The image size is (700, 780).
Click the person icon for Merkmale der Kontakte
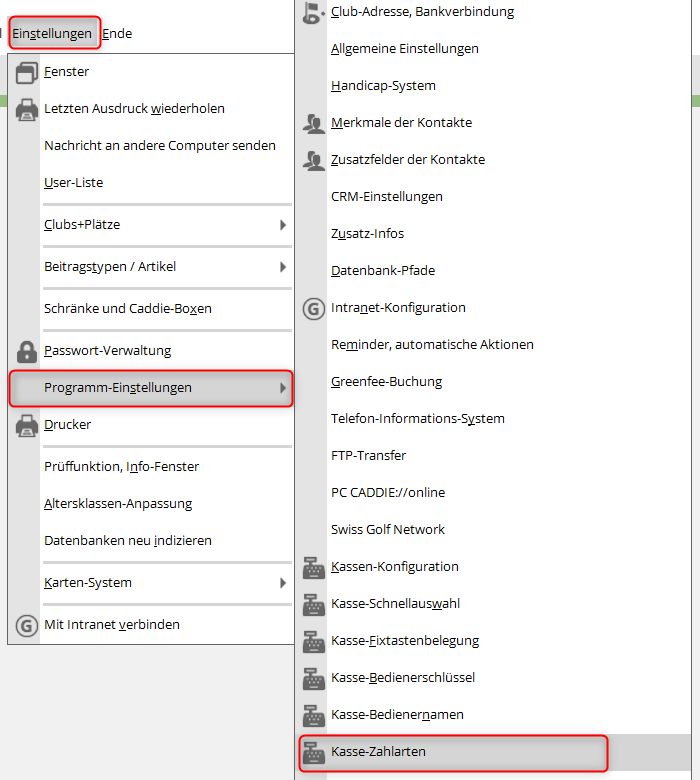tap(314, 123)
